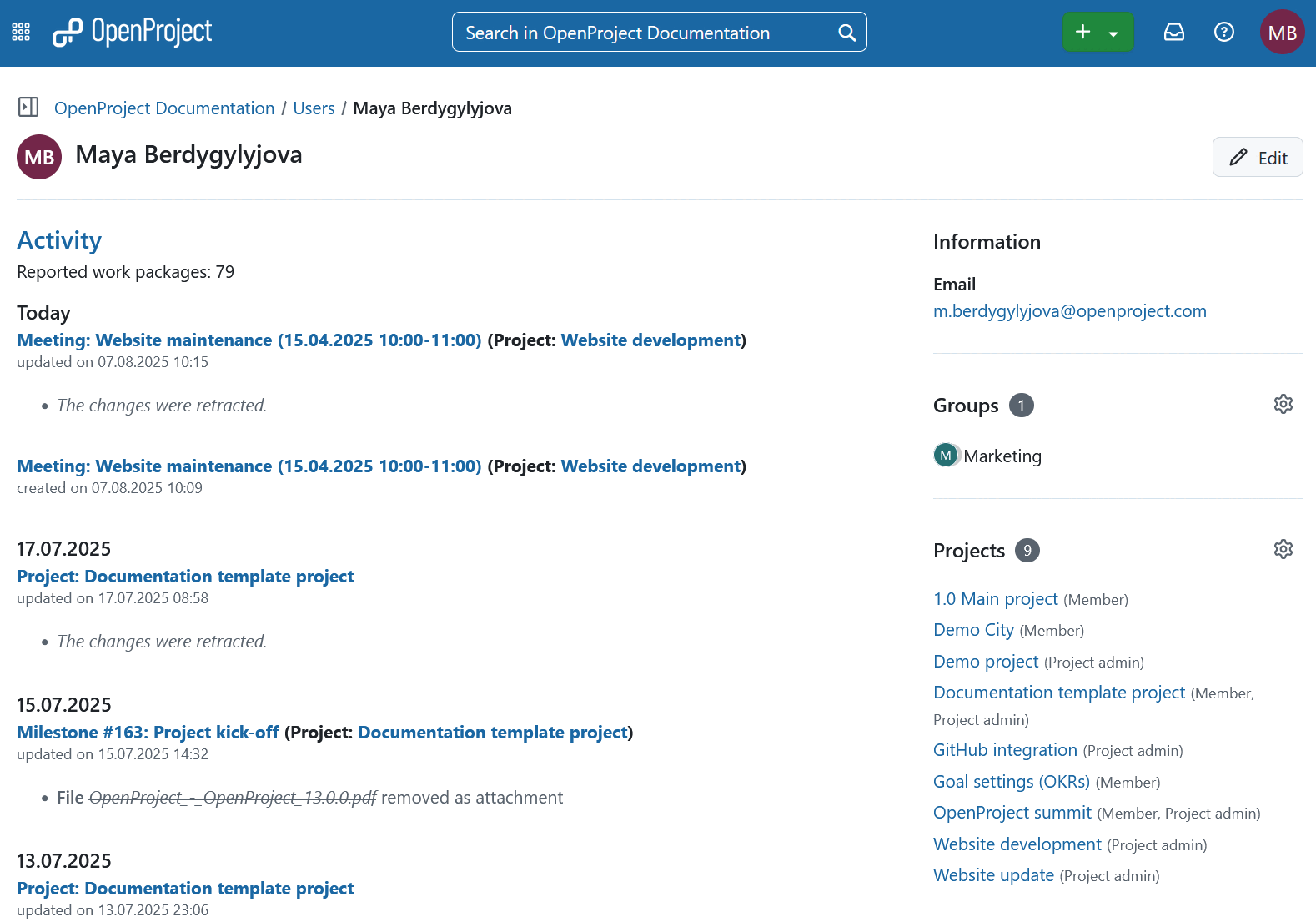This screenshot has height=922, width=1316.
Task: Open the user's email address link
Action: click(1069, 311)
